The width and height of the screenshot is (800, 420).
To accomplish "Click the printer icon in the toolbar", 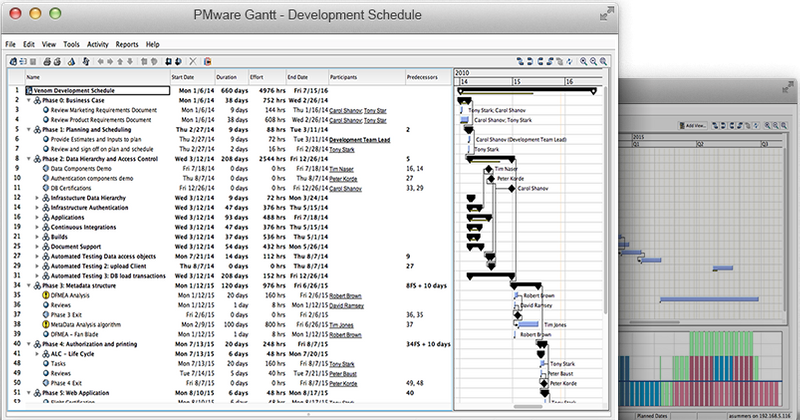I will click(47, 61).
